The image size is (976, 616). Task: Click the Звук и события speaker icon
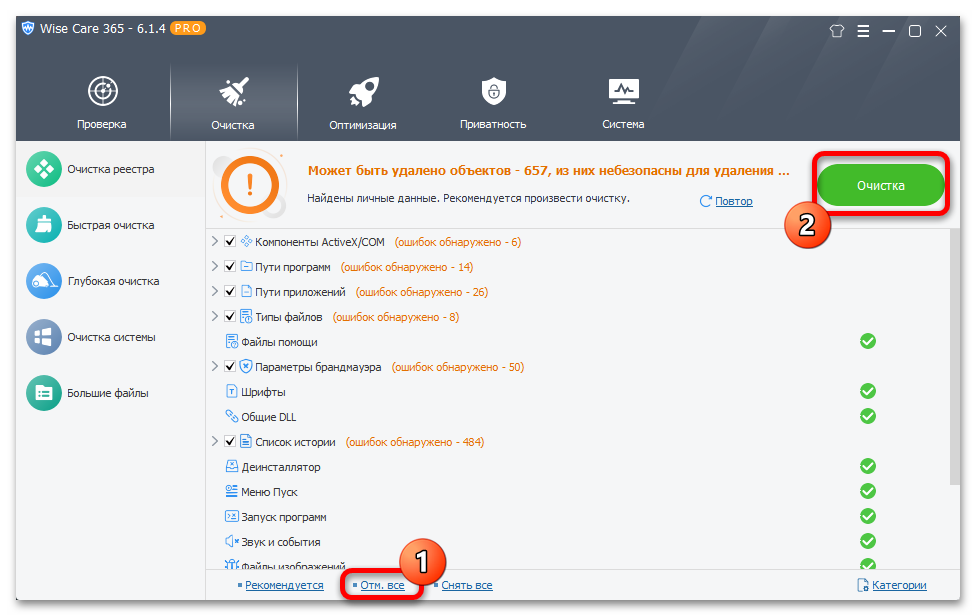click(232, 541)
